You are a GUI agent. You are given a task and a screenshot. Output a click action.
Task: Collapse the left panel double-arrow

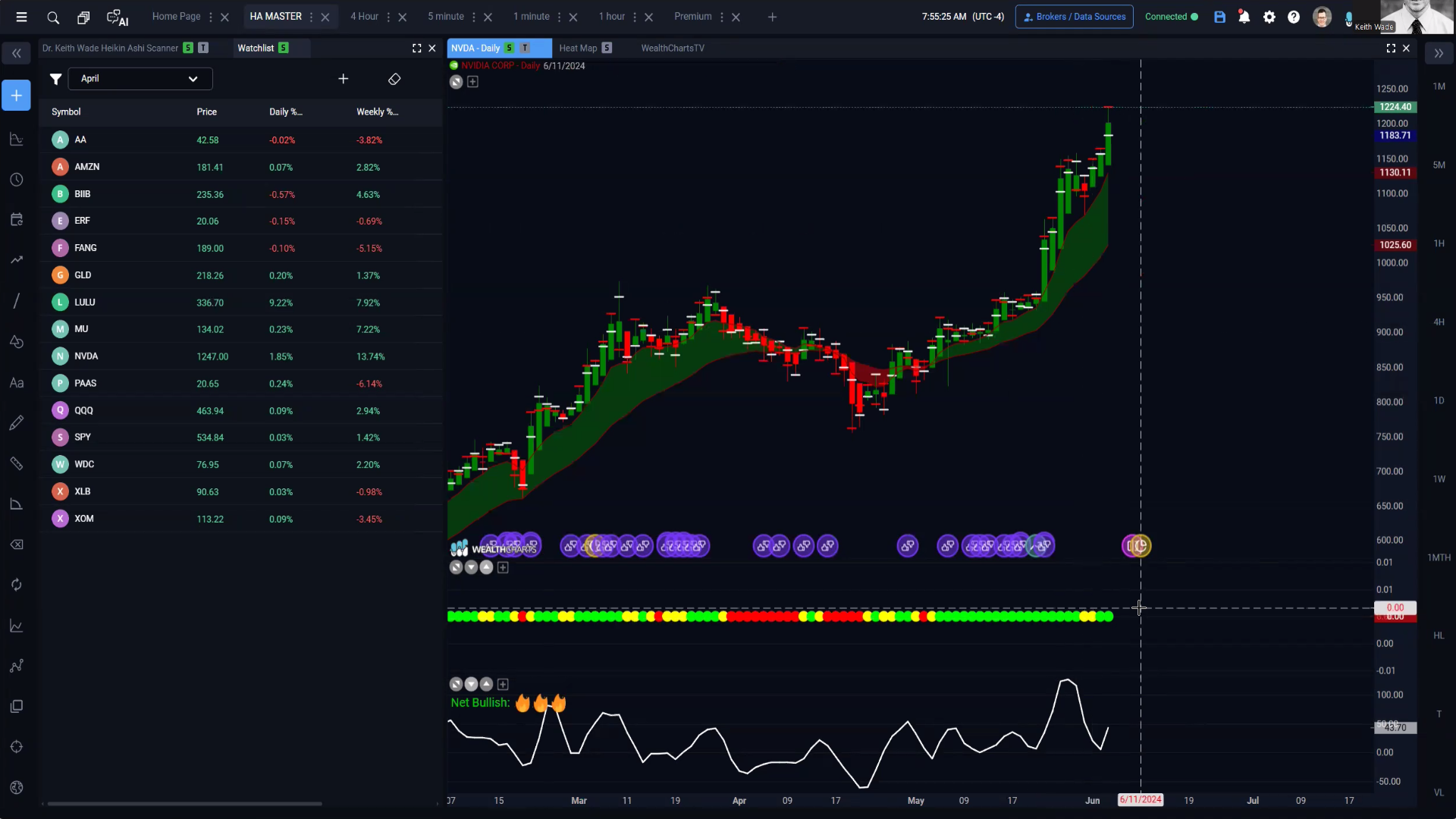tap(17, 53)
